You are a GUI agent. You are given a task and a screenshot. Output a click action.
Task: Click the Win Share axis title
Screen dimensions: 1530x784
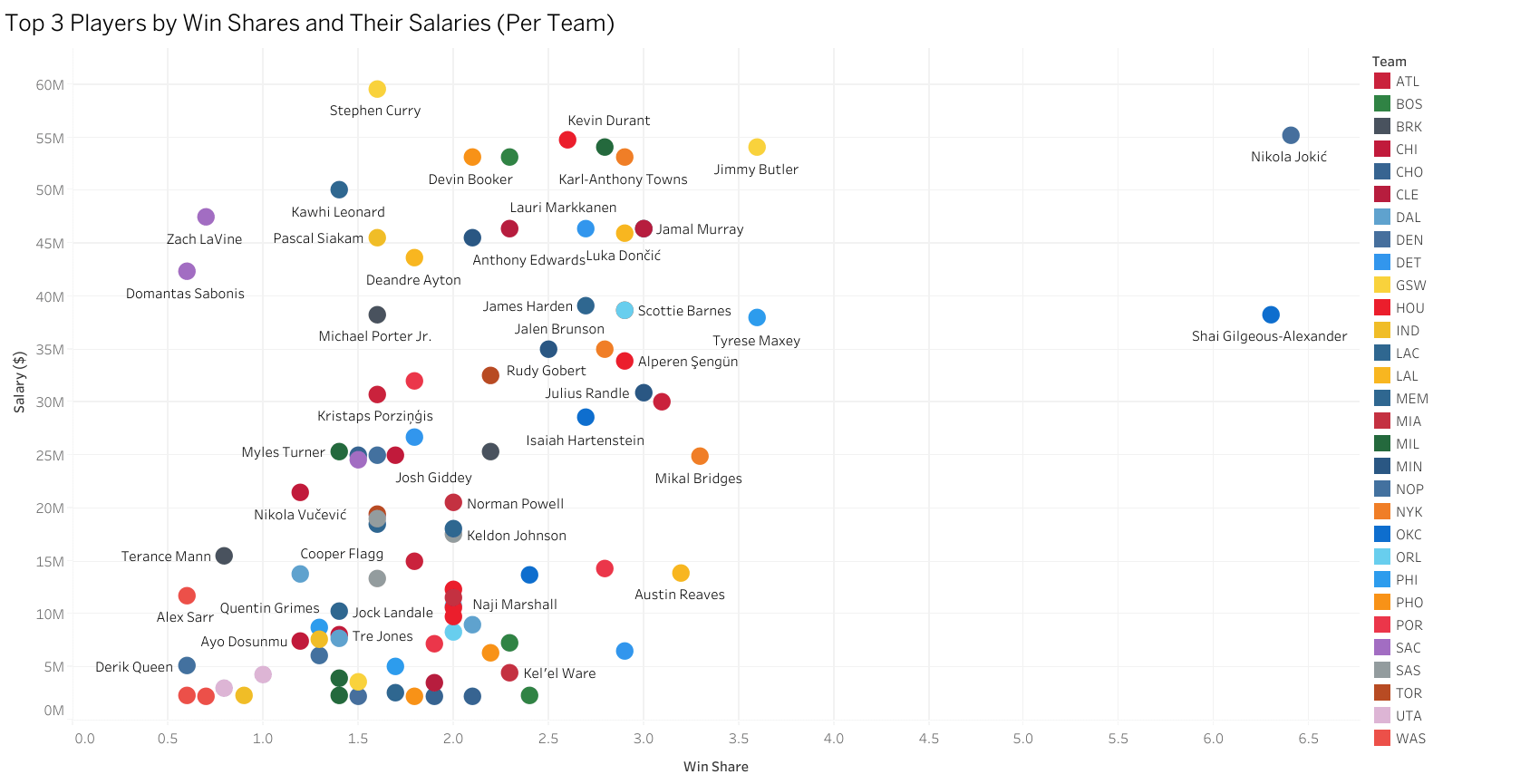point(715,767)
